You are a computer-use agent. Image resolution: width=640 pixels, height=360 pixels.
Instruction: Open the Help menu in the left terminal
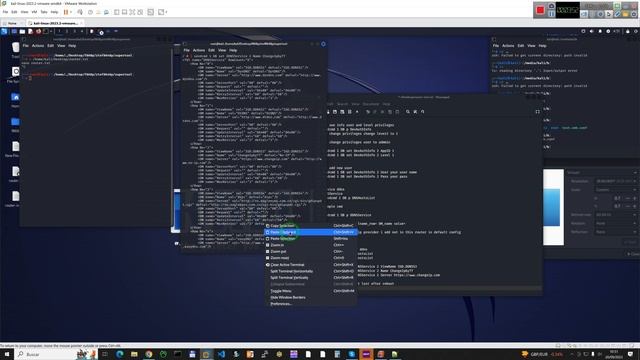tap(72, 46)
